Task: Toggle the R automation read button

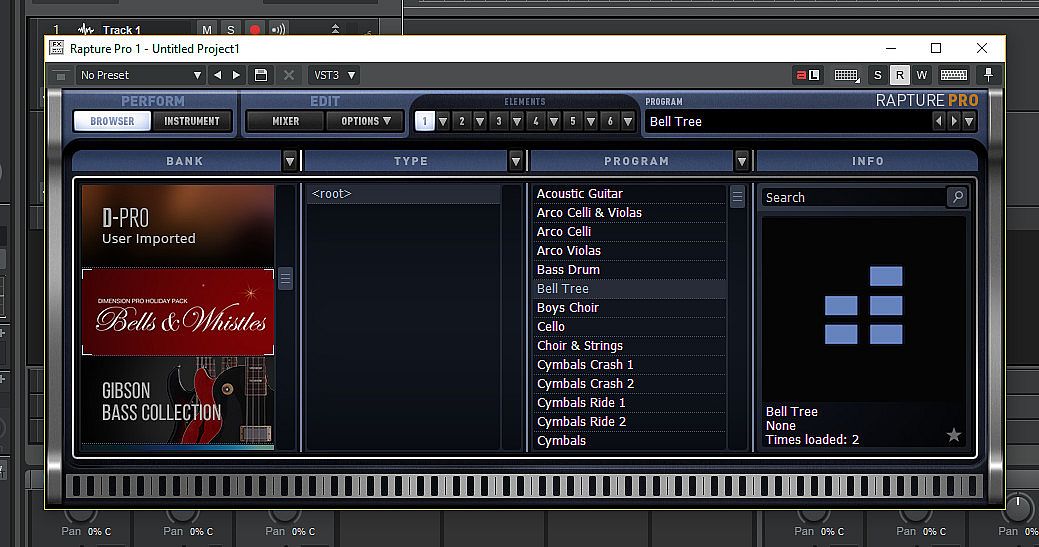Action: (x=899, y=75)
